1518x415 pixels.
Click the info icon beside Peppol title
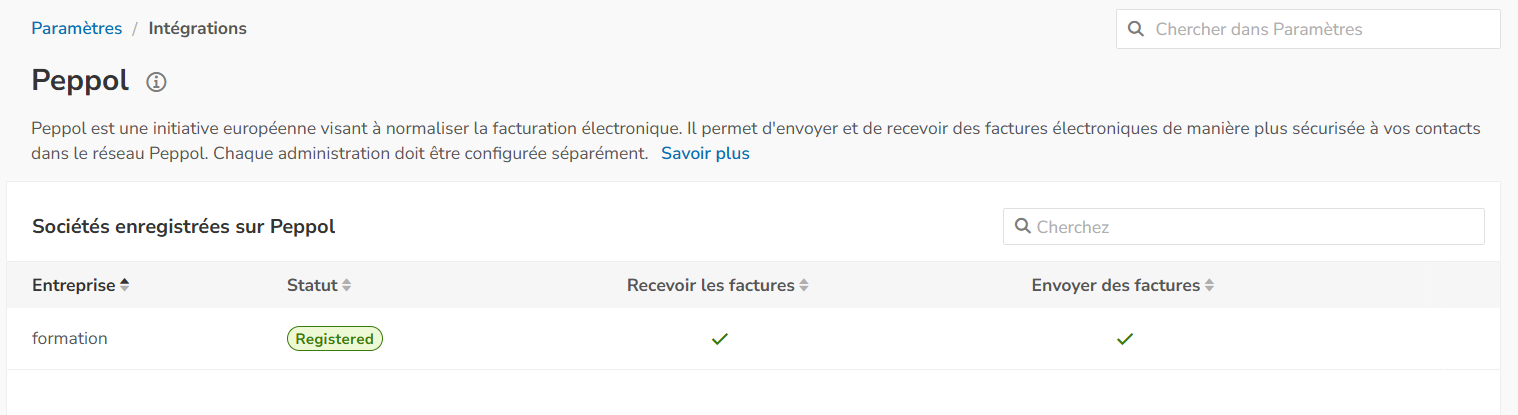(x=156, y=82)
